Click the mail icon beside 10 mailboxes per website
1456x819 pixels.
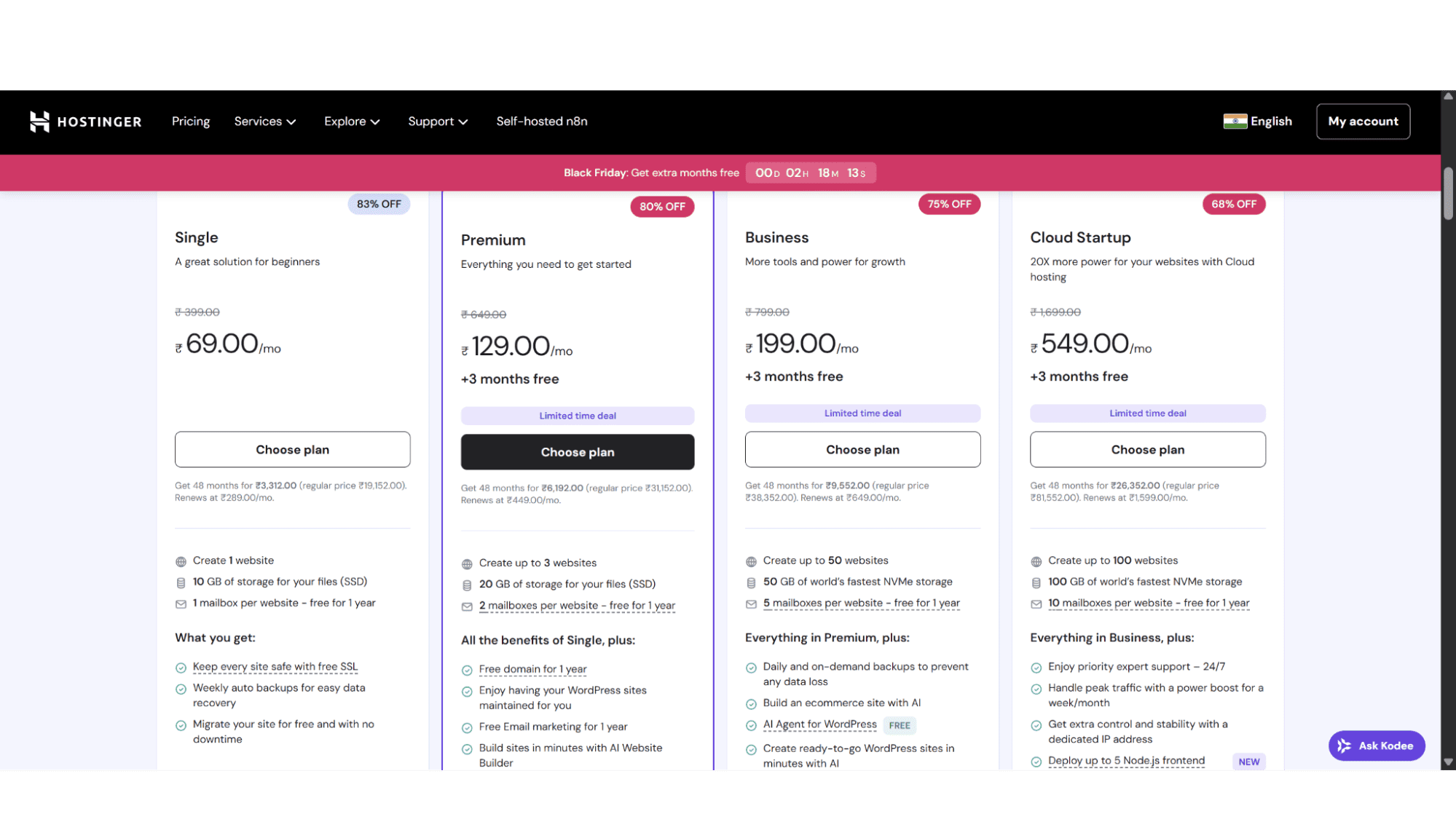pos(1036,604)
